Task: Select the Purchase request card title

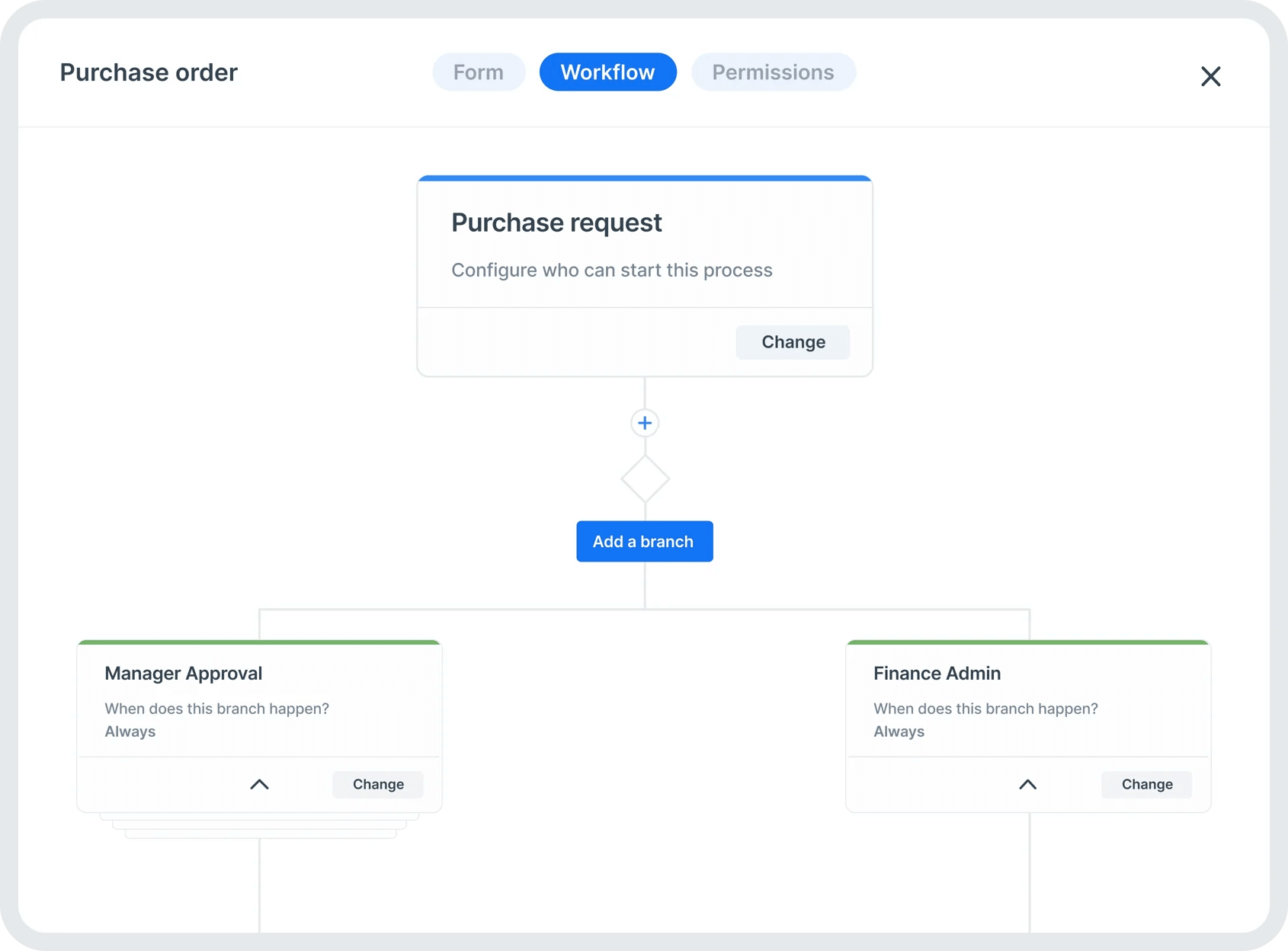Action: [x=556, y=223]
